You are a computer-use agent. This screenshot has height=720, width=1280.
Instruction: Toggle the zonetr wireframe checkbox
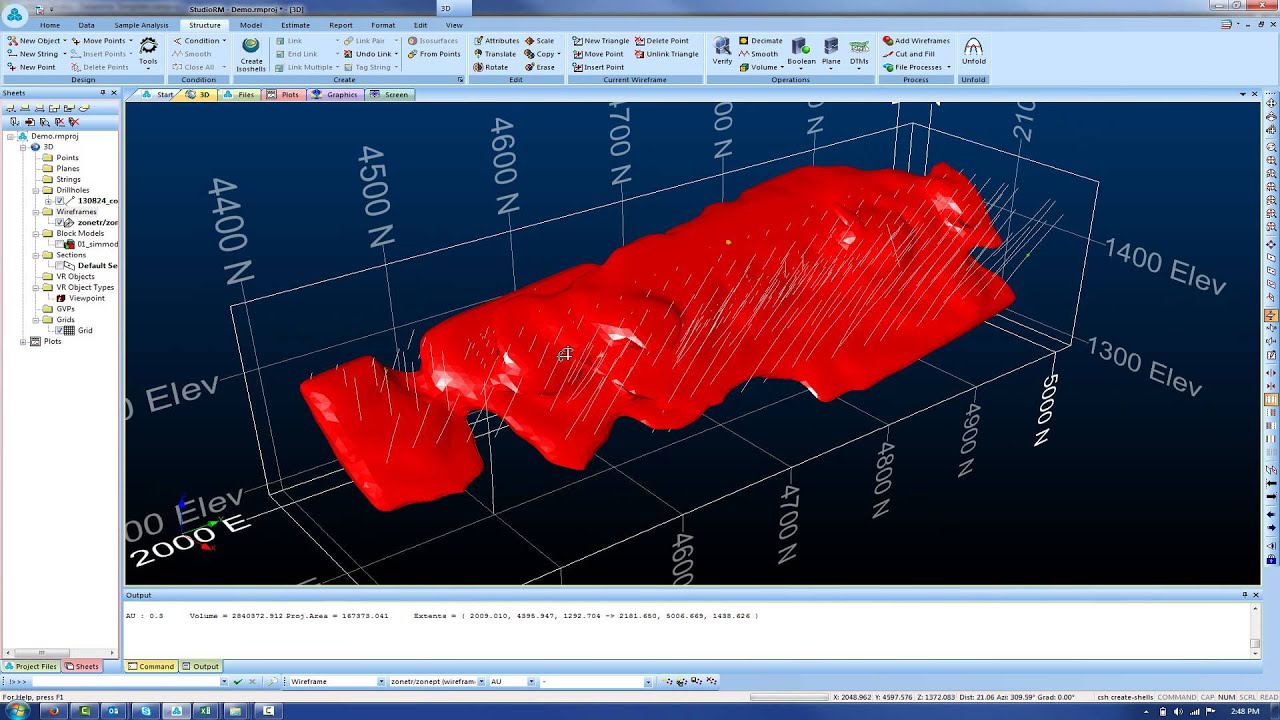click(x=60, y=222)
